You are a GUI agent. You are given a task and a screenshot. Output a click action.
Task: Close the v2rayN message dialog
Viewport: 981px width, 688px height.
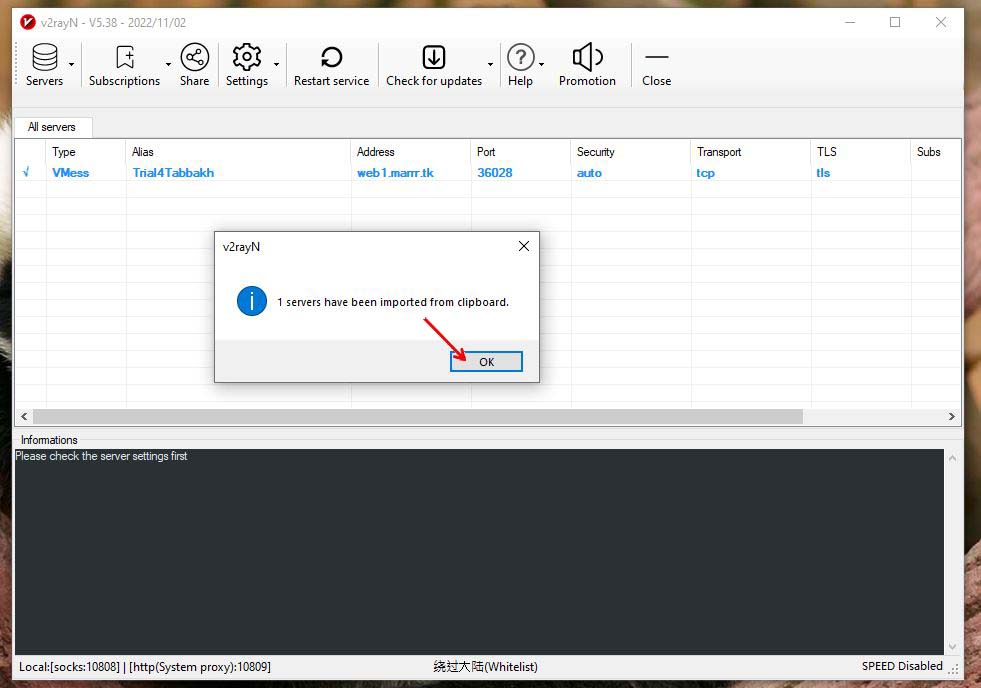[523, 246]
